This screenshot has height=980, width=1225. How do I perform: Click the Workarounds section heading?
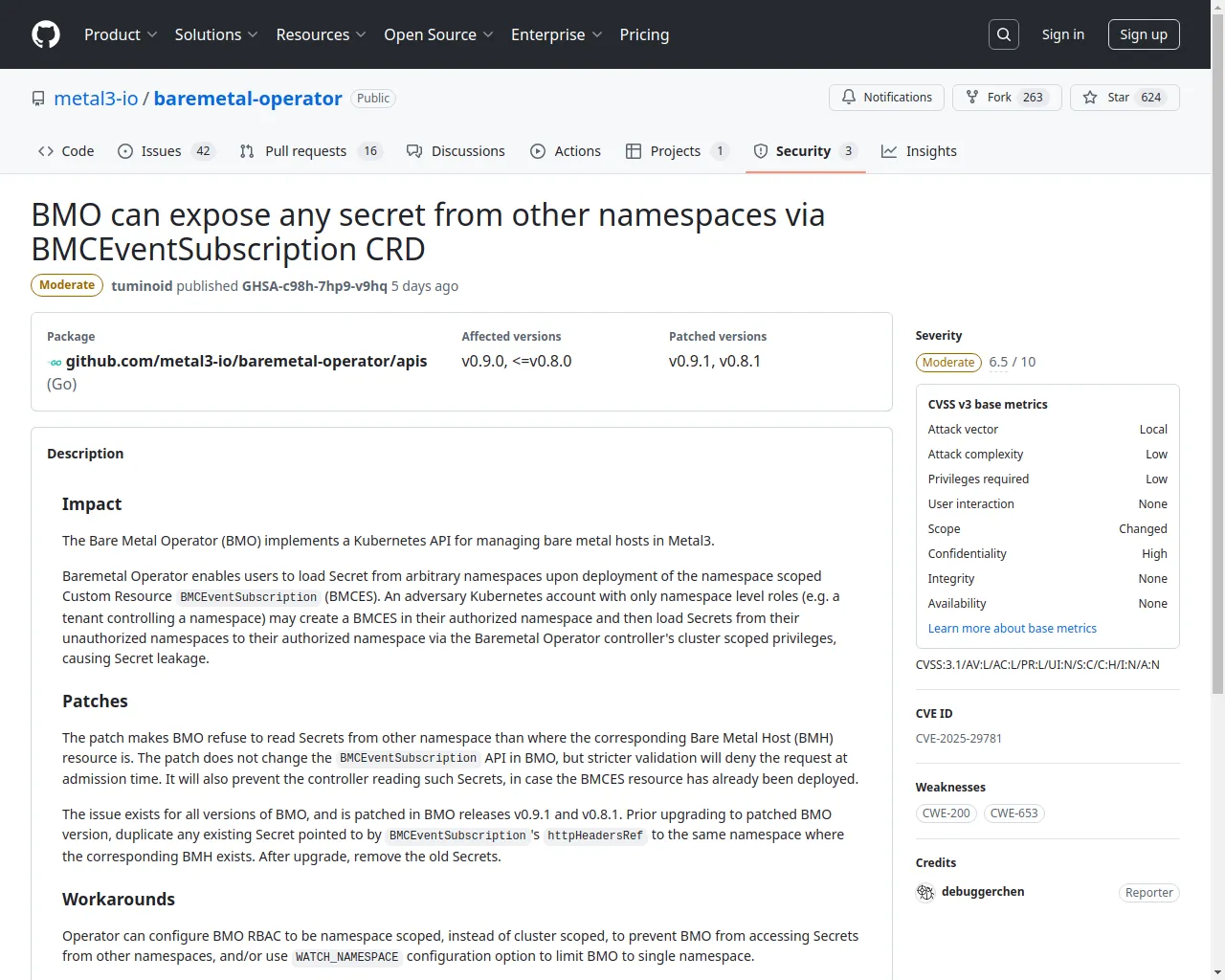coord(119,900)
